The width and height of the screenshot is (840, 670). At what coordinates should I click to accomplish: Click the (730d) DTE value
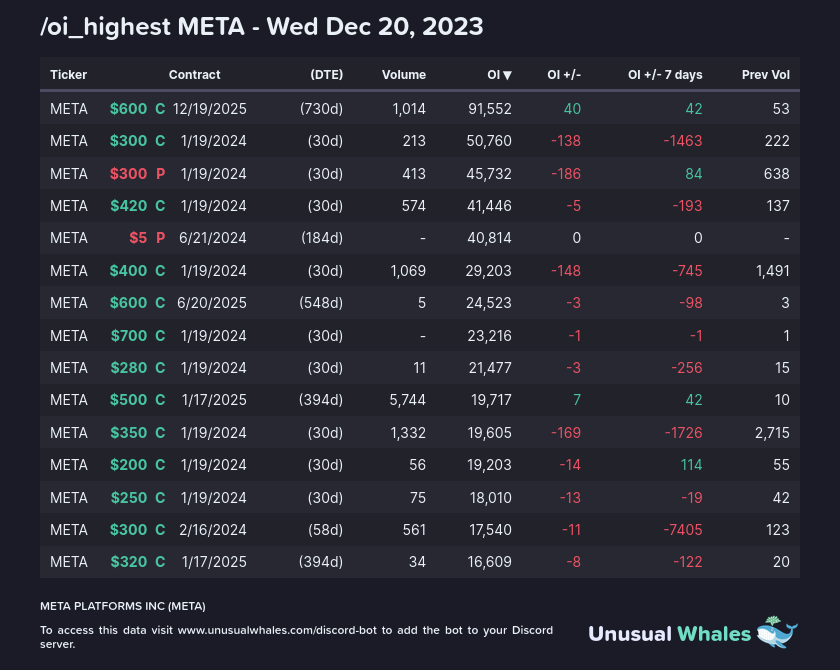click(321, 109)
